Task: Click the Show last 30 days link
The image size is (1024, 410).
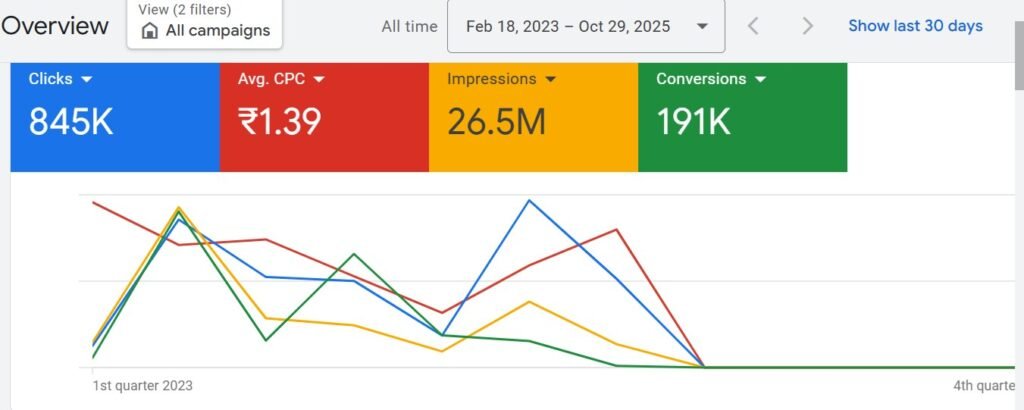Action: pos(915,26)
